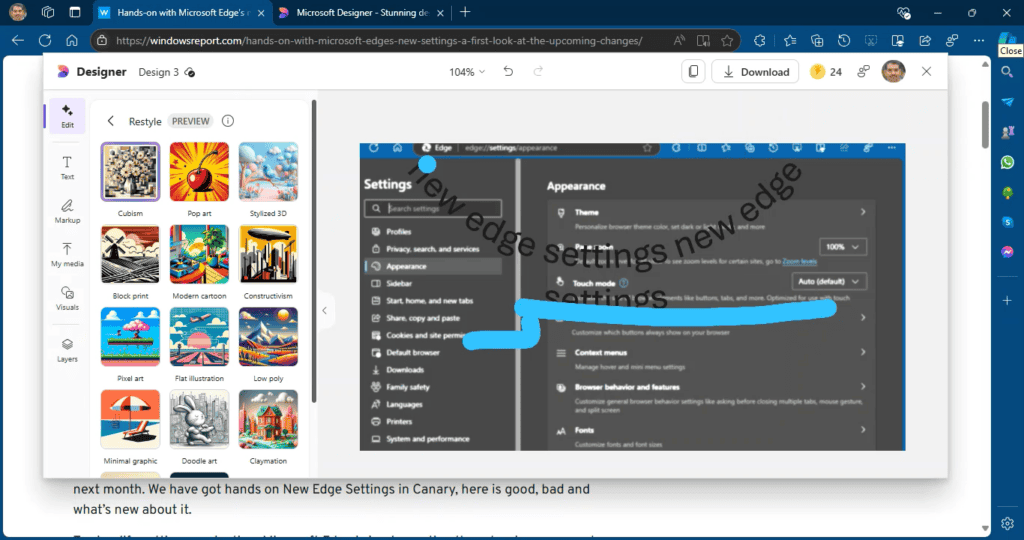
Task: Go back from Restyle panel
Action: (x=110, y=121)
